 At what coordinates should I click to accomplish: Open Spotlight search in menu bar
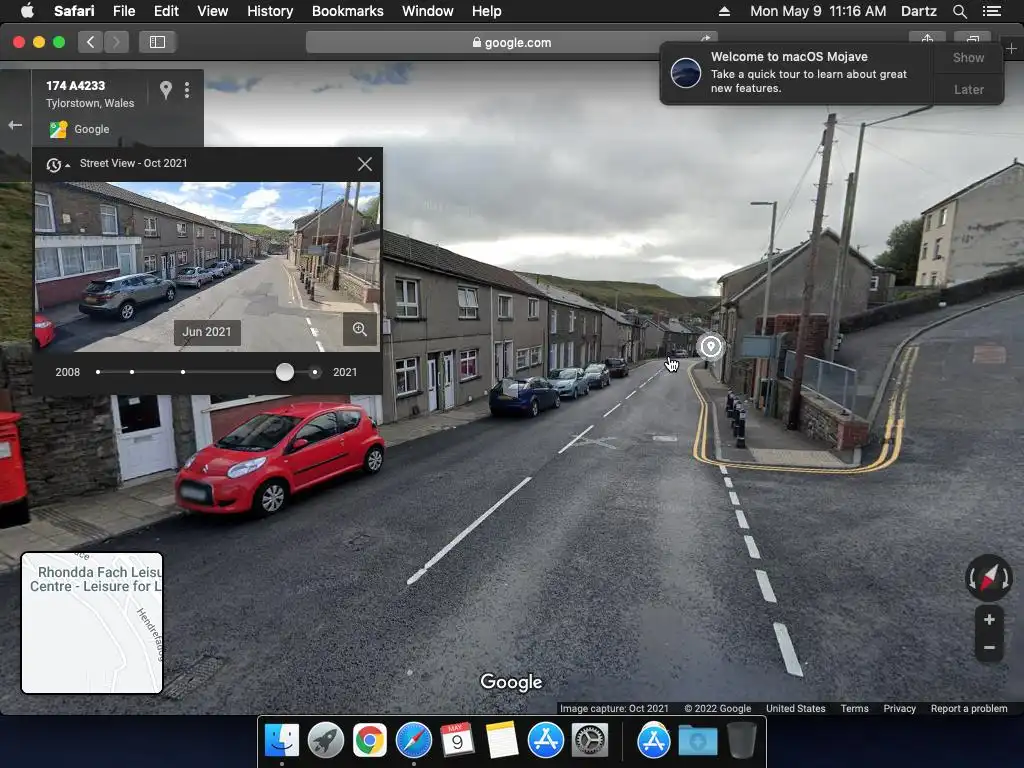pyautogui.click(x=960, y=11)
